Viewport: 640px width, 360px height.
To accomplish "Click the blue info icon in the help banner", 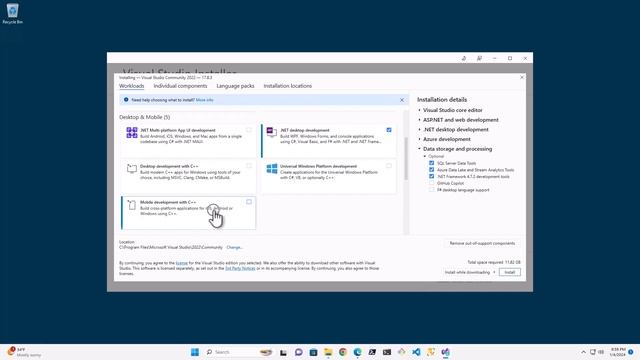I will click(x=126, y=100).
